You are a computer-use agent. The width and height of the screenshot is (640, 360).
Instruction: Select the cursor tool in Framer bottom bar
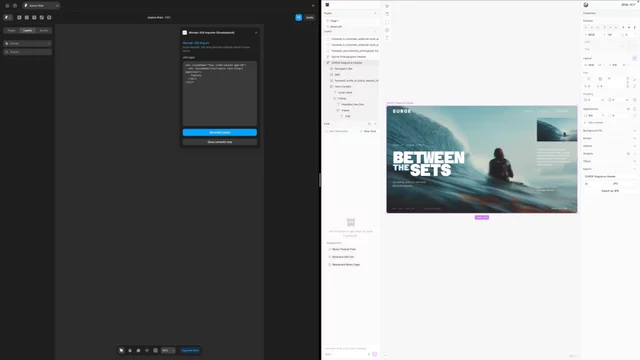click(x=121, y=350)
